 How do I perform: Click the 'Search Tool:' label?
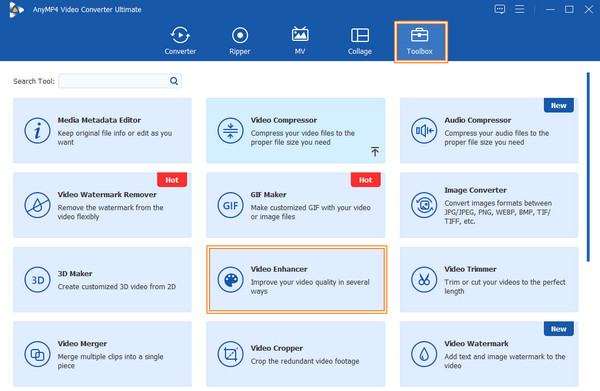(x=34, y=81)
